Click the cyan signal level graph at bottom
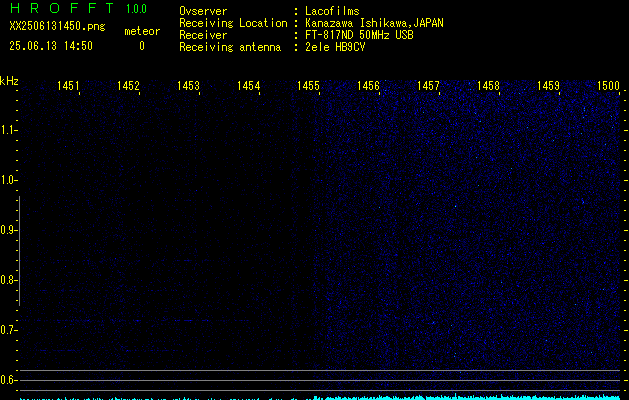The width and height of the screenshot is (629, 400). pyautogui.click(x=320, y=397)
